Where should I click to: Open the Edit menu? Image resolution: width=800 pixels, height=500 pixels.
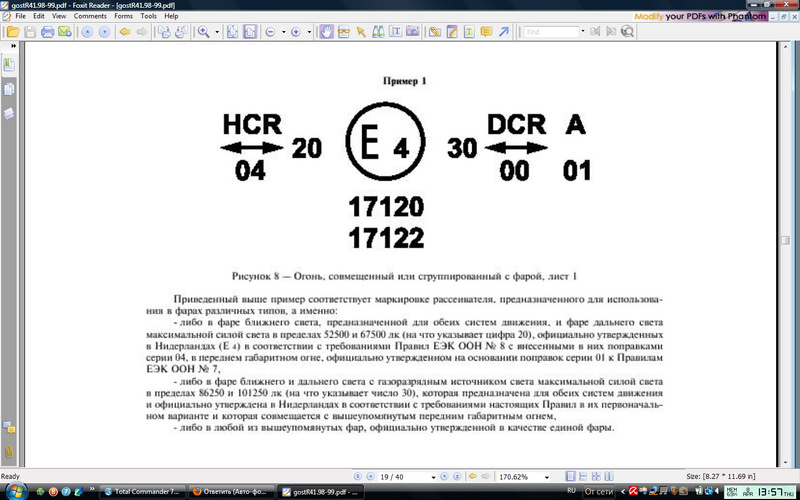coord(39,16)
